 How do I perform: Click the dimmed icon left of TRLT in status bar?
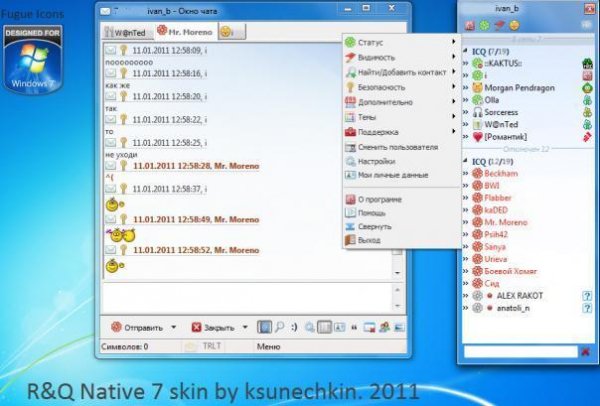190,347
